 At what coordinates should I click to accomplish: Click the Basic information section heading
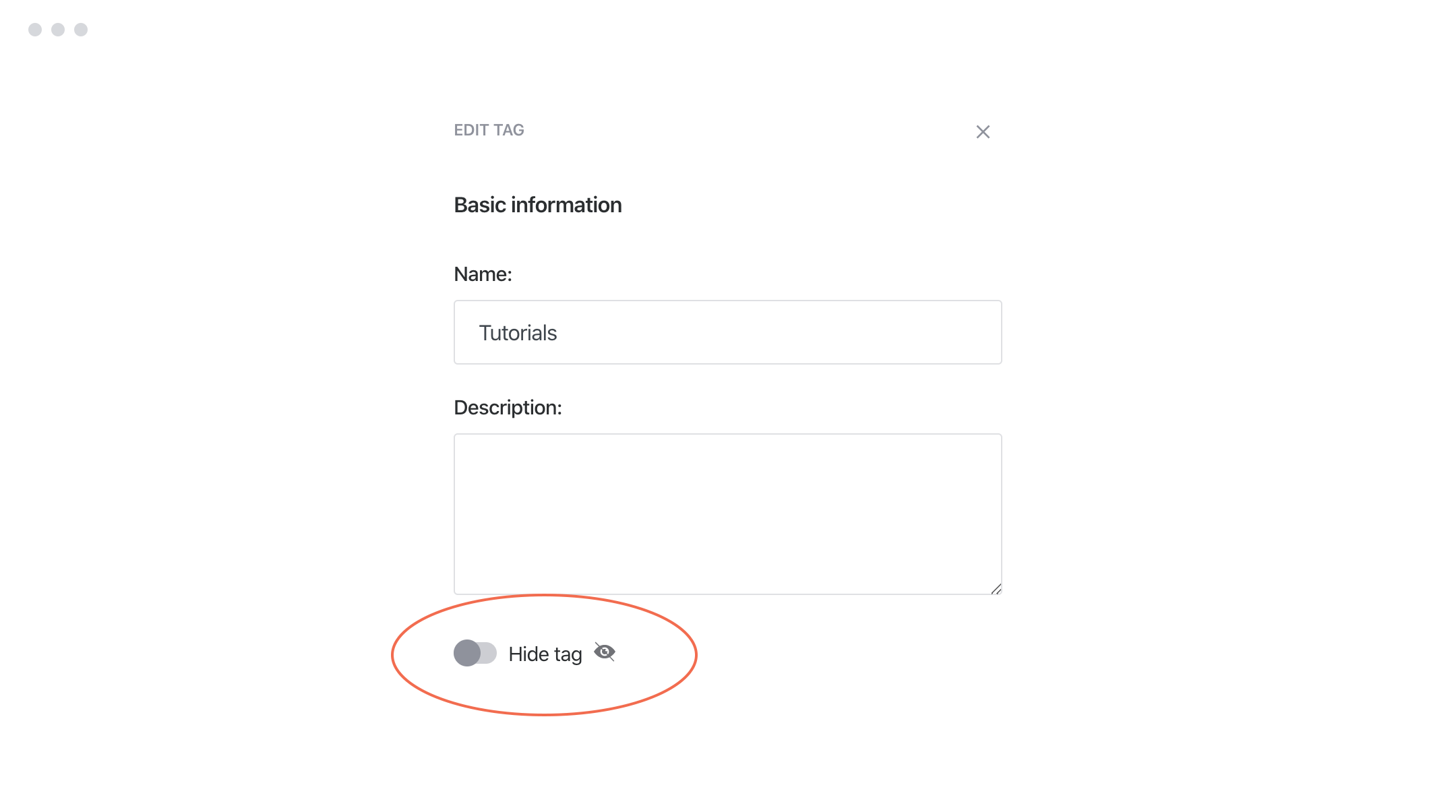537,204
